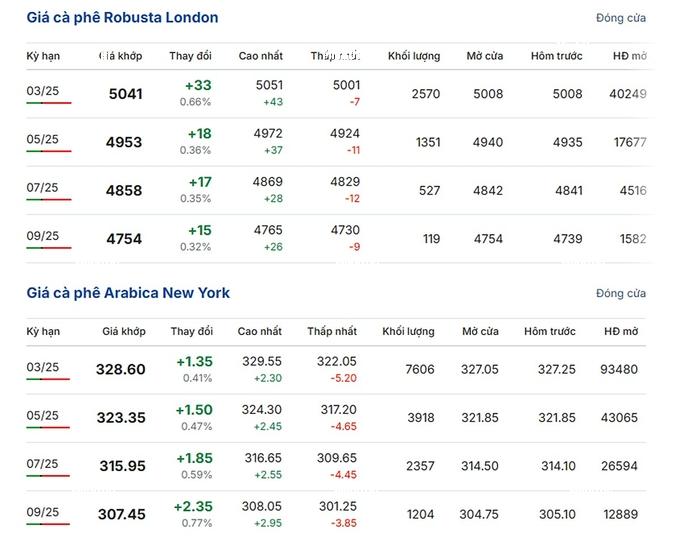This screenshot has height=538, width=680.
Task: Click Robusta lowest price 5001
Action: click(347, 85)
